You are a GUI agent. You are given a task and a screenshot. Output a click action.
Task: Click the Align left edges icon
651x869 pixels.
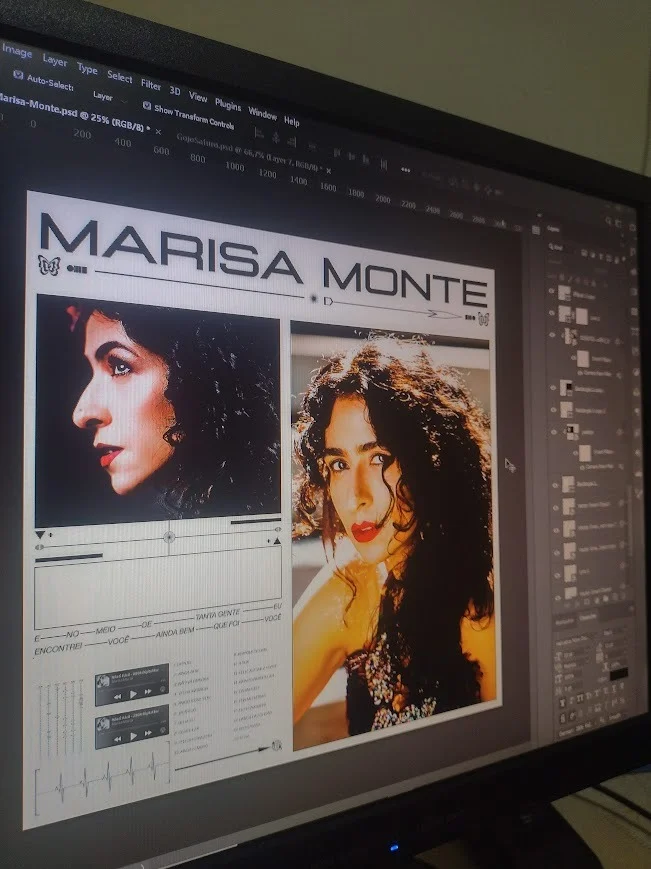(259, 133)
